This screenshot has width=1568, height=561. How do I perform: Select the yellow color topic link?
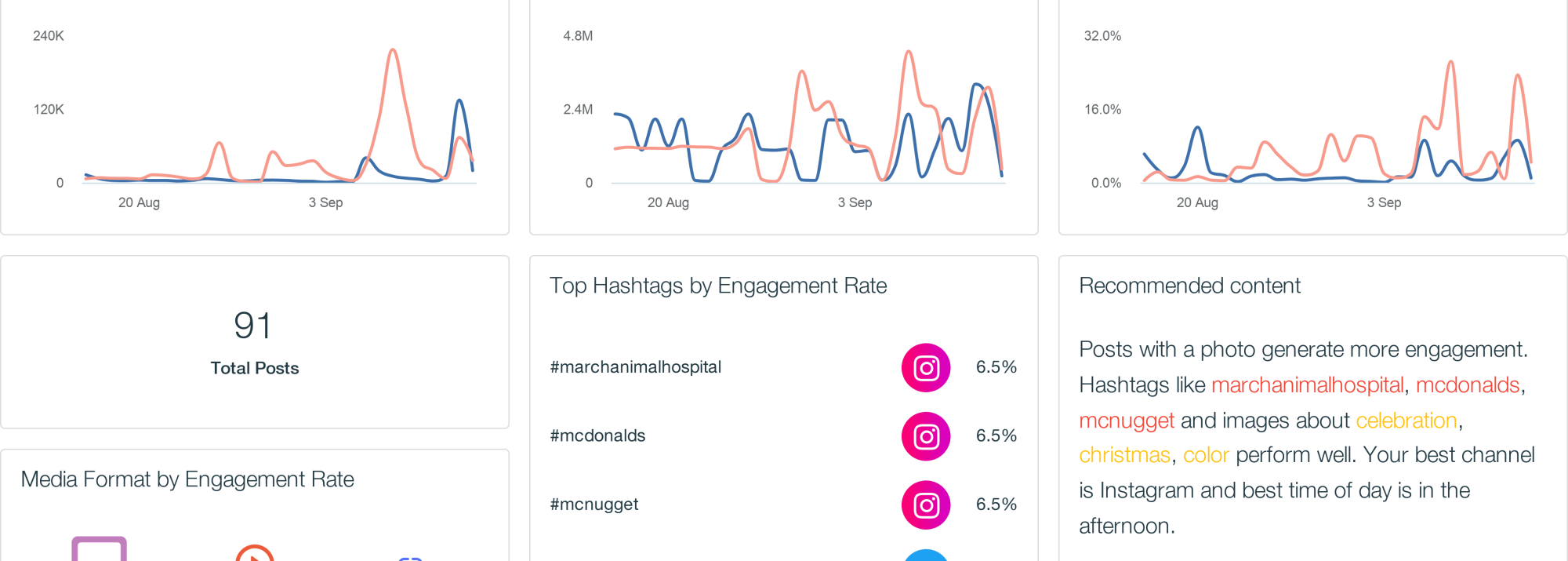pyautogui.click(x=1206, y=455)
